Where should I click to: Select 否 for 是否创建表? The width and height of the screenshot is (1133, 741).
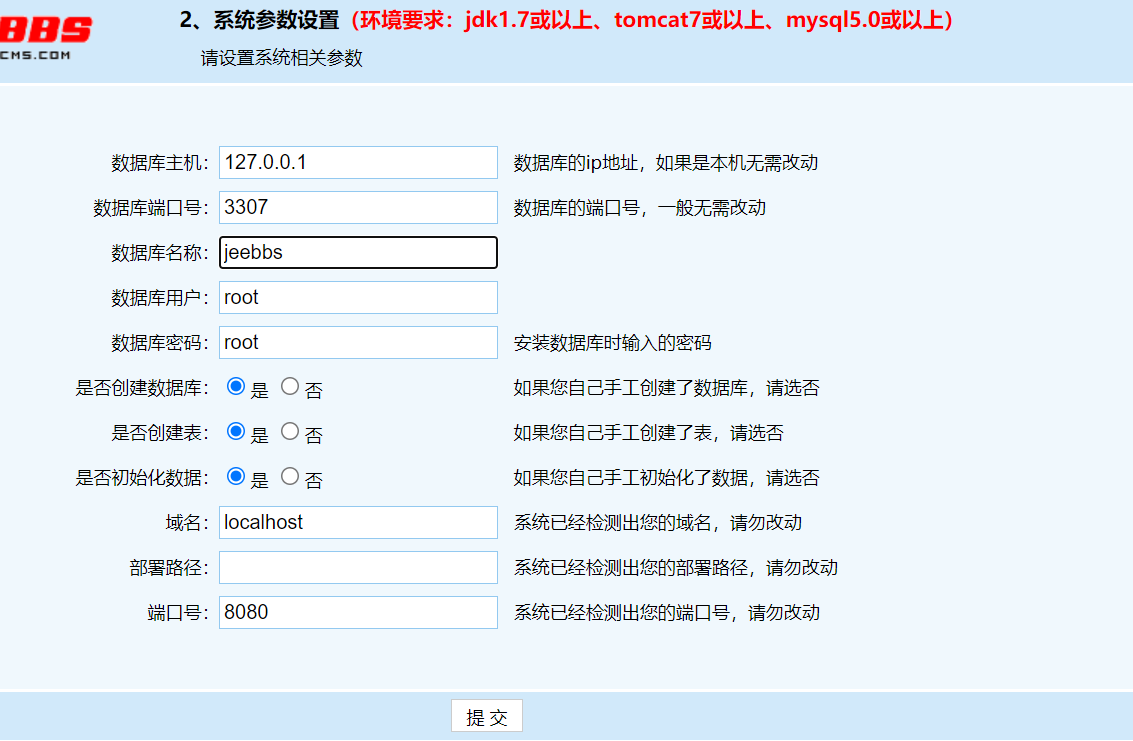(290, 431)
